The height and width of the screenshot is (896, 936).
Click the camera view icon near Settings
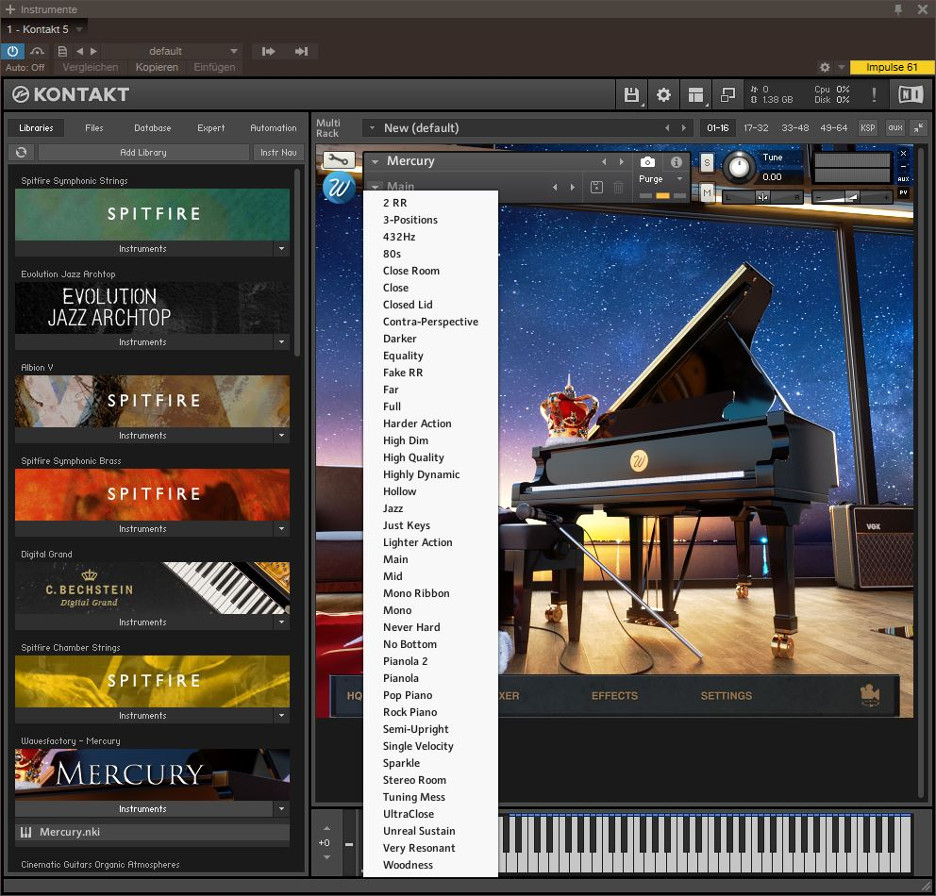coord(870,695)
